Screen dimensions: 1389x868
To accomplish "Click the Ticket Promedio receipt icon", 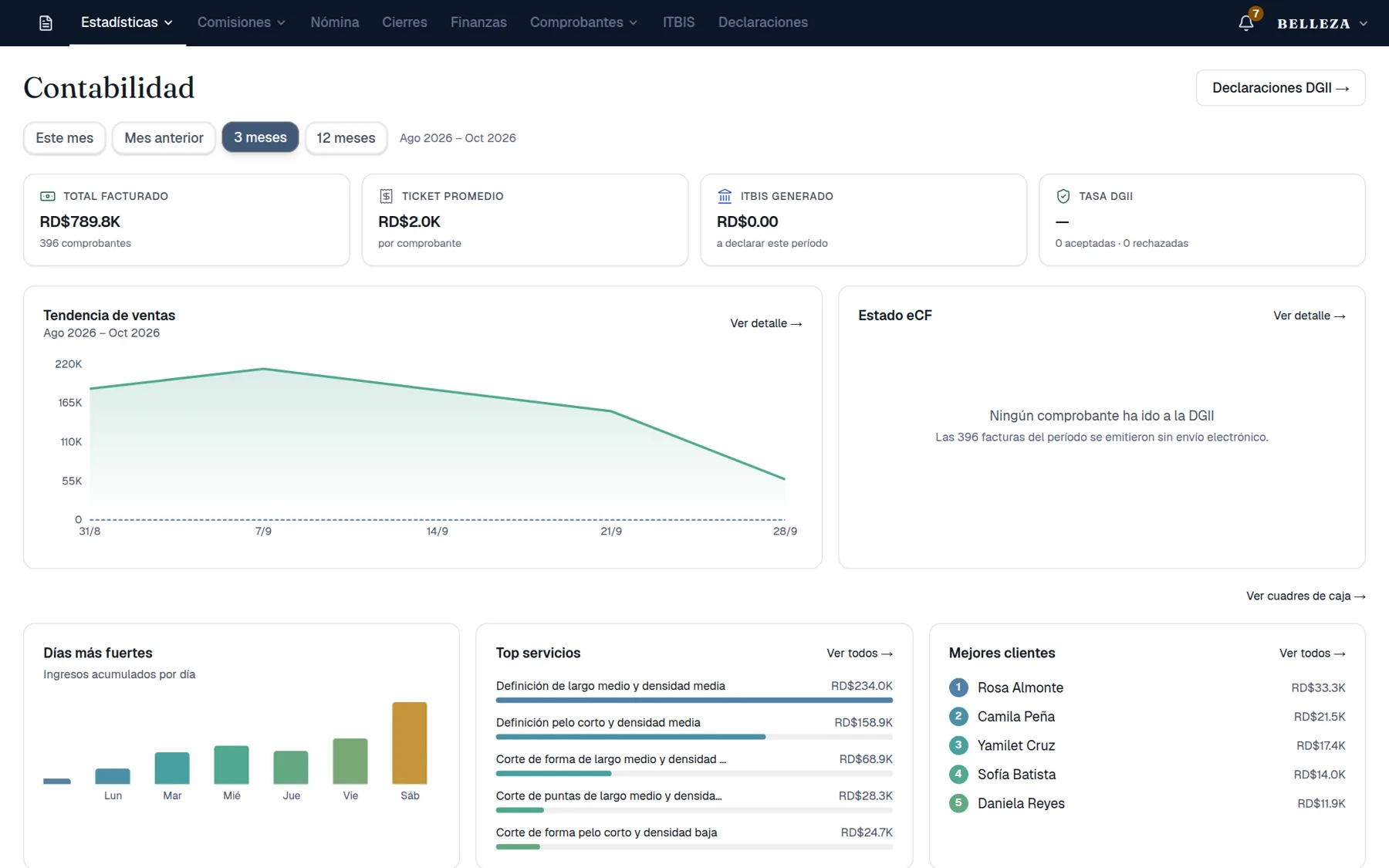I will tap(386, 196).
